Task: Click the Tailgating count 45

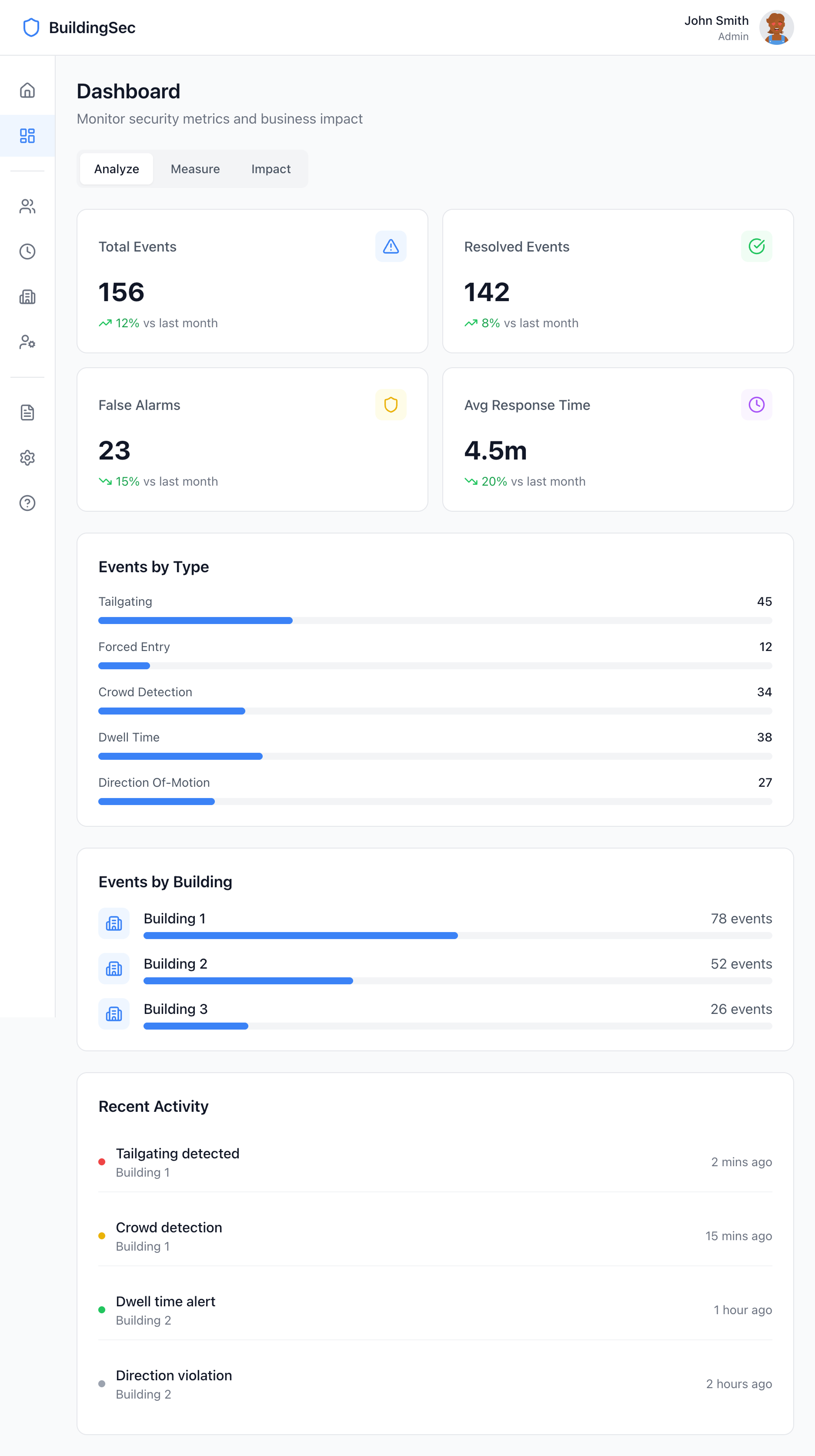Action: click(x=764, y=601)
